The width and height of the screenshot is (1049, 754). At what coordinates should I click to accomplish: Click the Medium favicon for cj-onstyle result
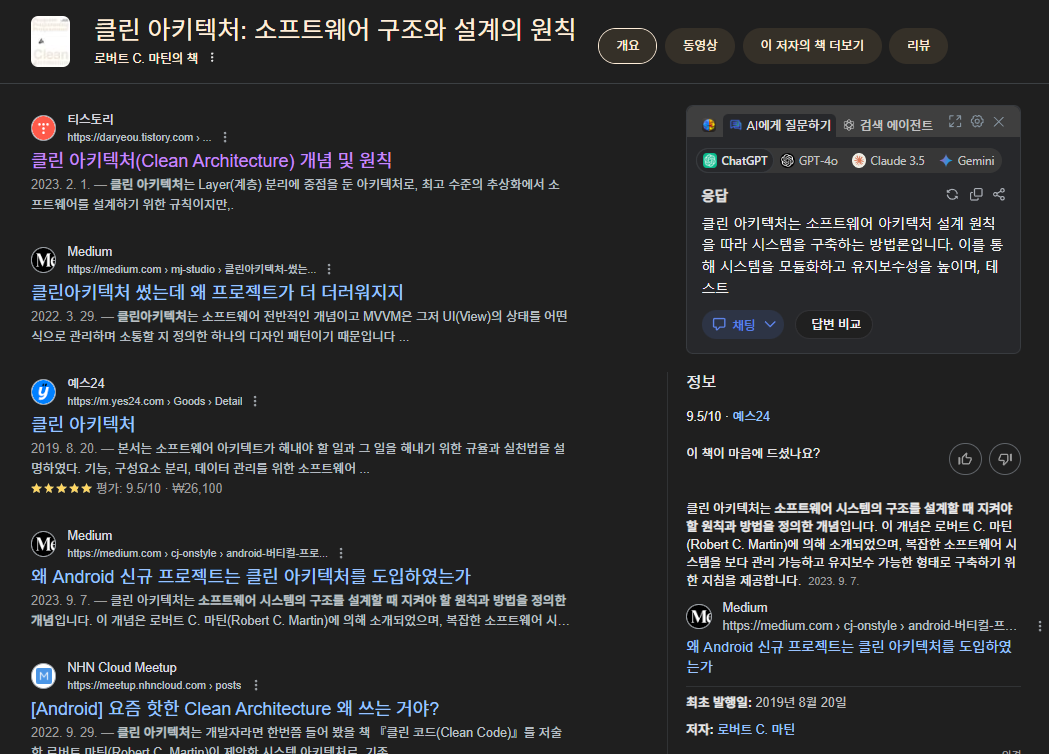[43, 544]
